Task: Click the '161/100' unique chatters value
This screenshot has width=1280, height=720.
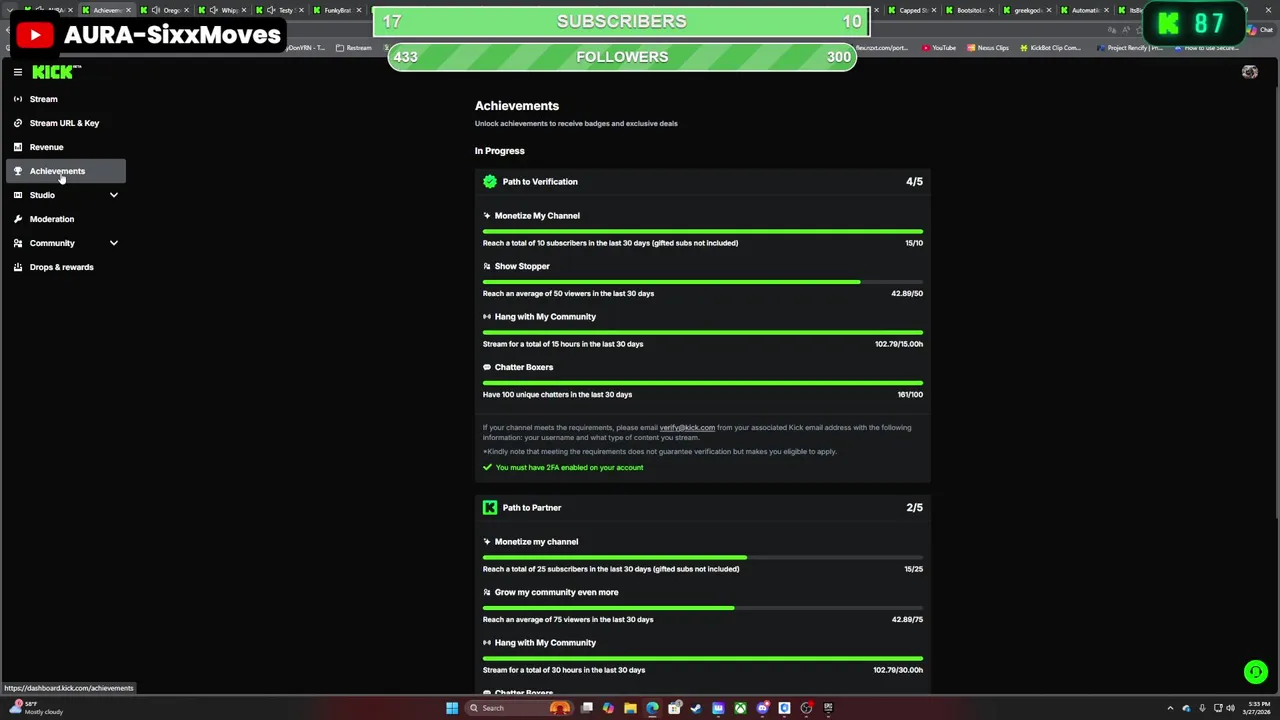Action: [x=910, y=394]
